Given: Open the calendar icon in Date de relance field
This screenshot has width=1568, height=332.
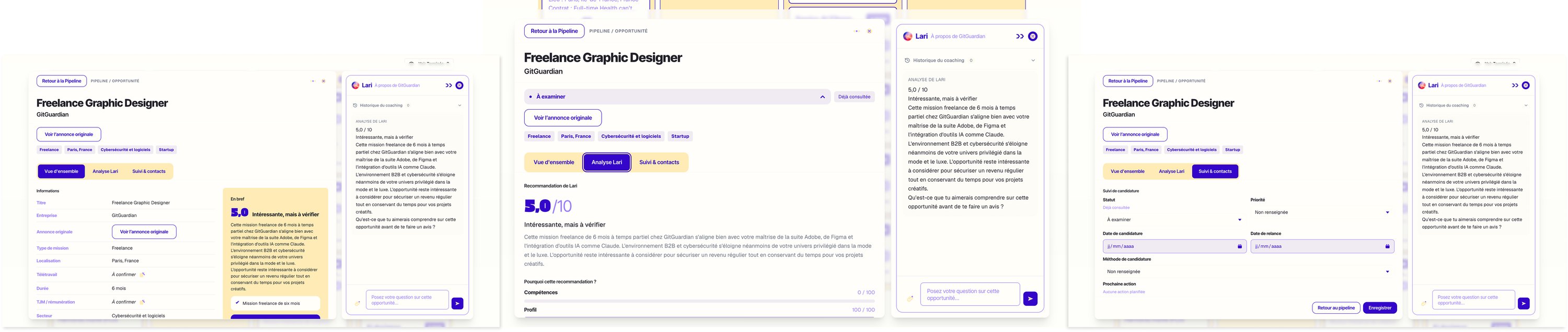Looking at the screenshot, I should [x=1387, y=246].
